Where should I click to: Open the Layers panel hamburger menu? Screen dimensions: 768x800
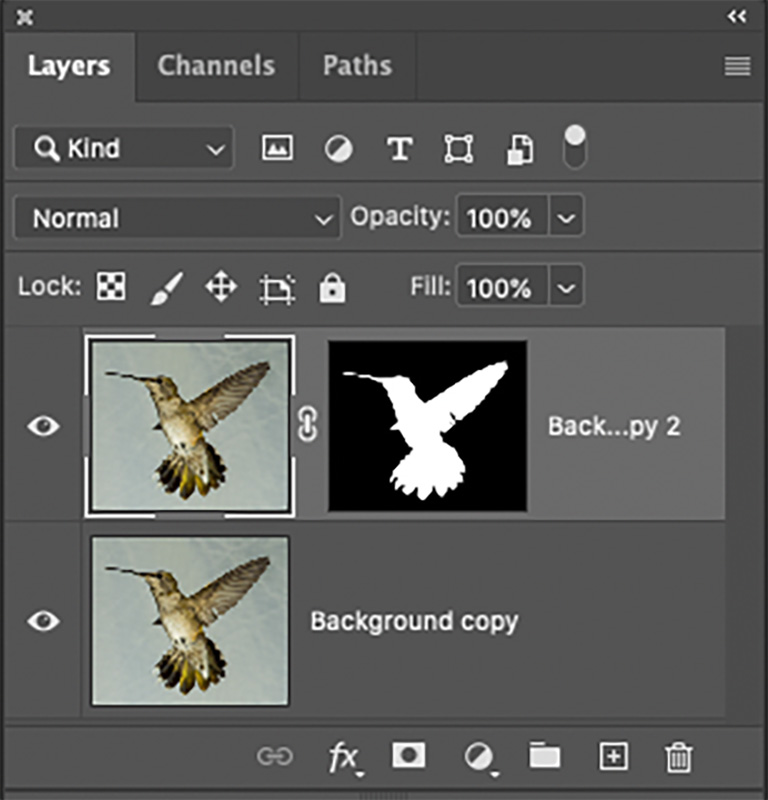coord(737,66)
